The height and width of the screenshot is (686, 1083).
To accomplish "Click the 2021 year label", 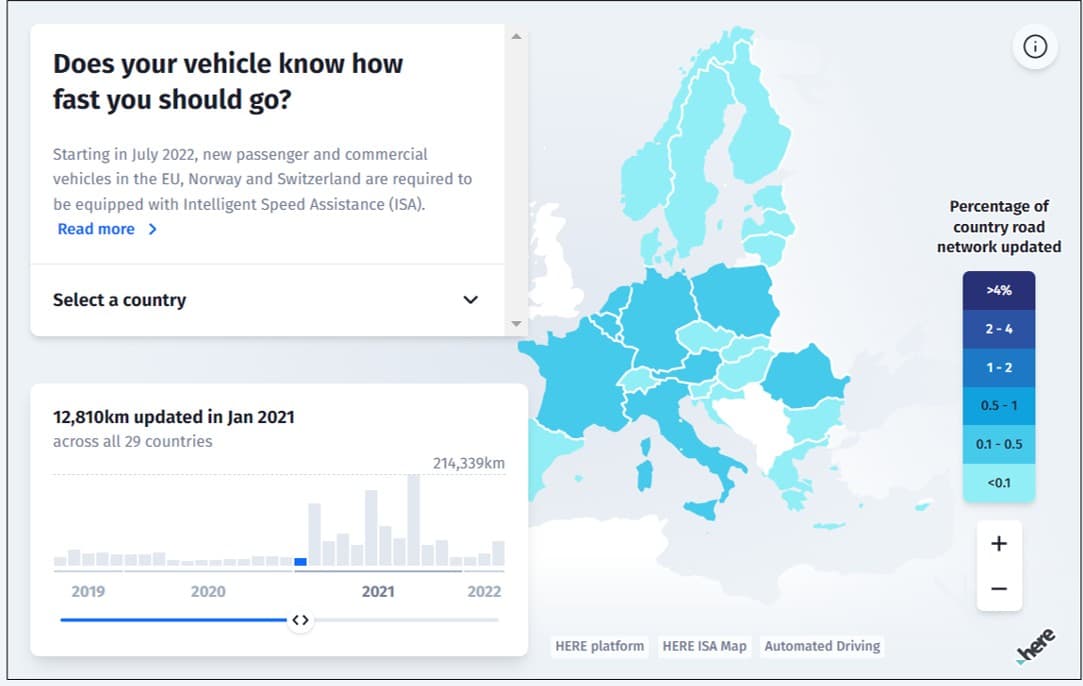I will [378, 591].
